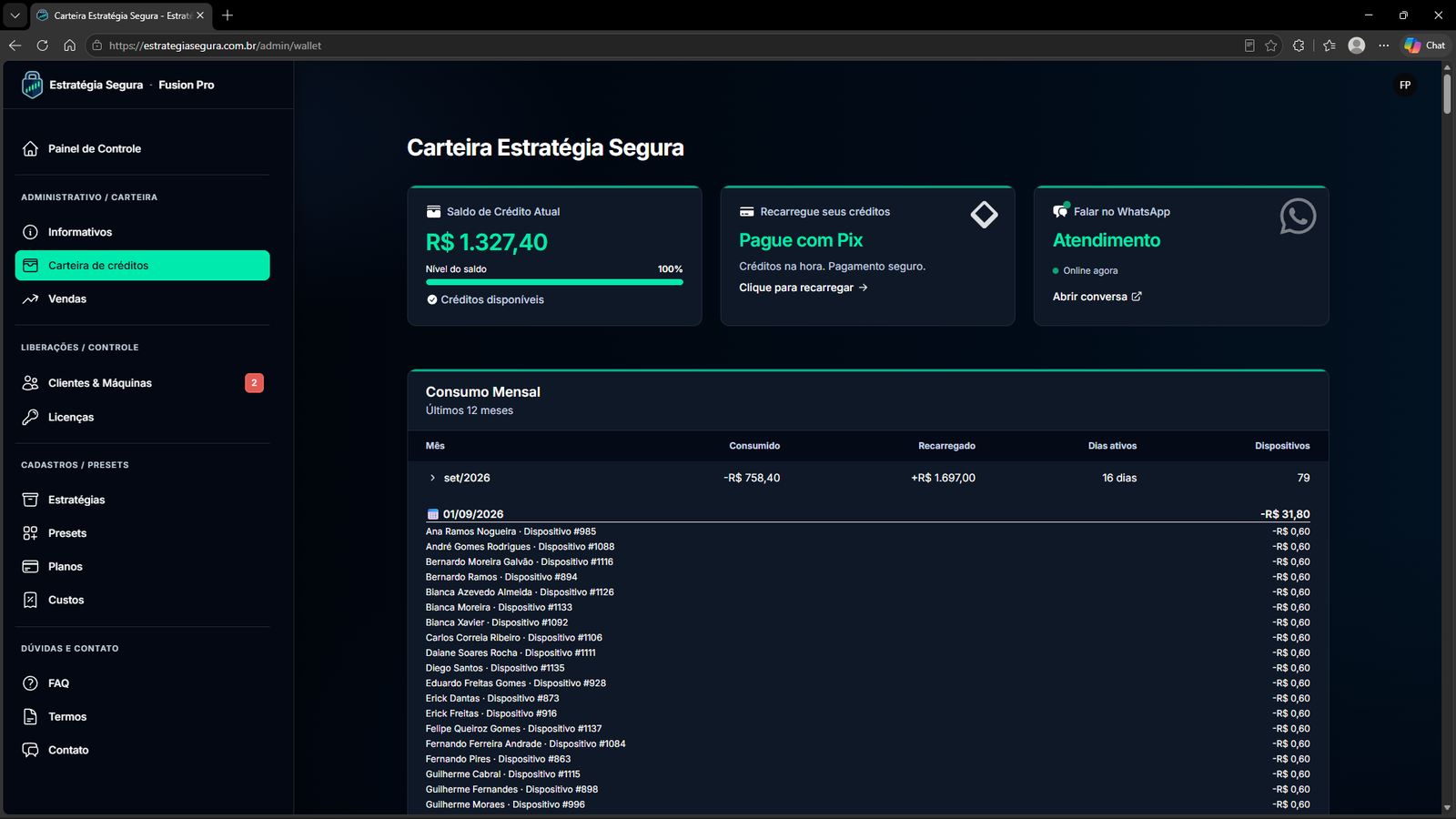This screenshot has width=1456, height=819.
Task: Click the row 'Ana Ramos Nogueira · Dispositivo #985'
Action: [868, 531]
